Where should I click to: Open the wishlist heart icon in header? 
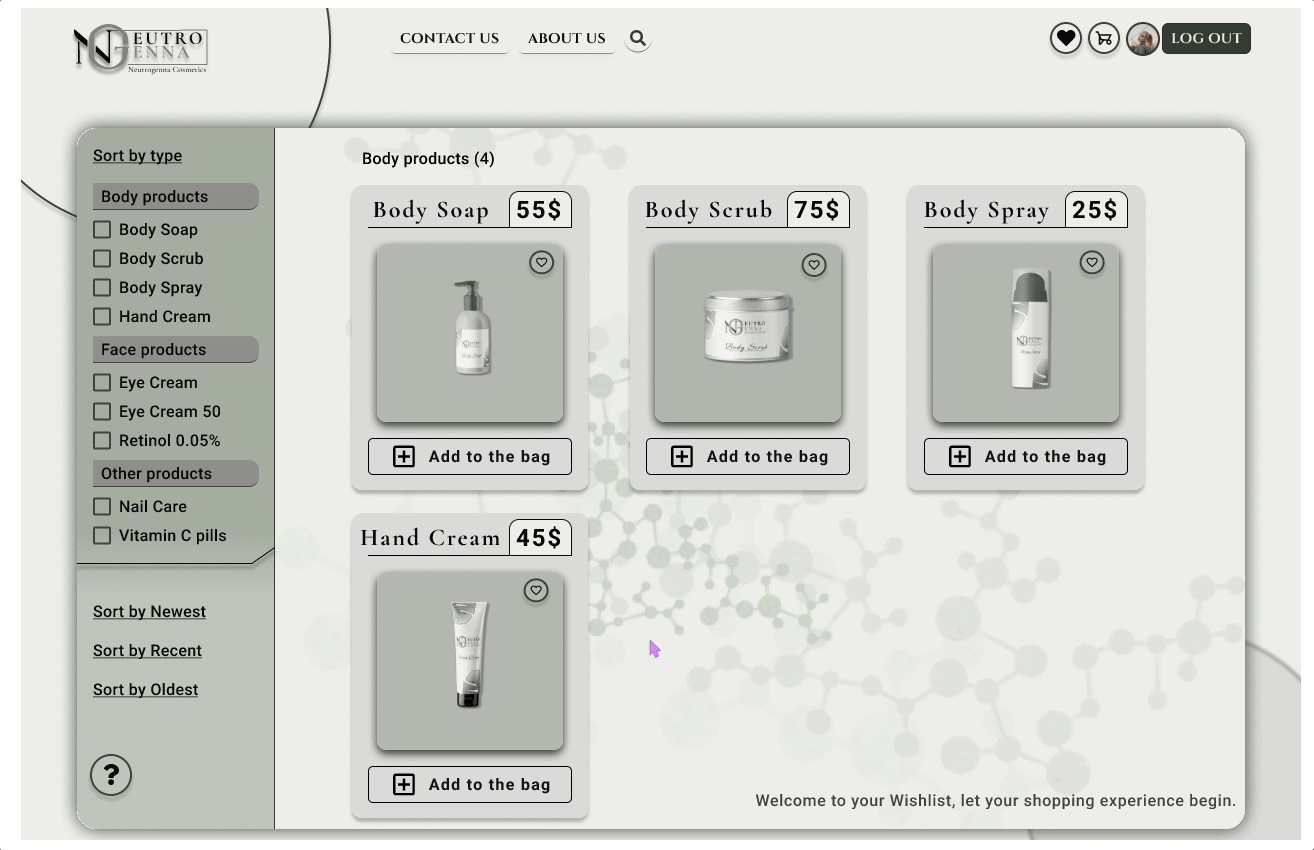[1066, 39]
